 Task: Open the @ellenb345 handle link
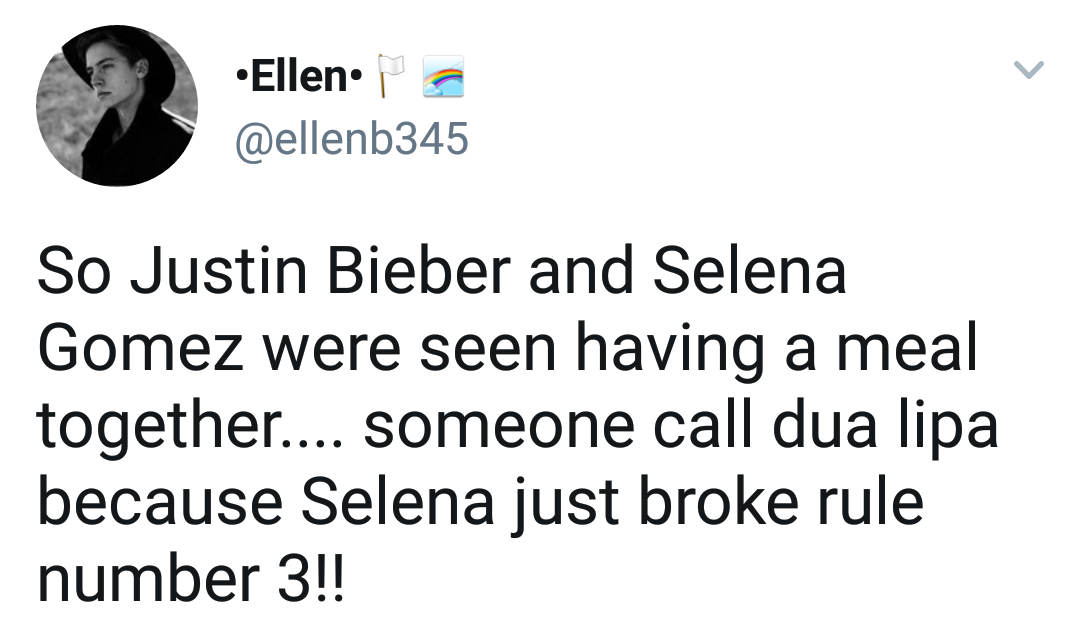351,139
